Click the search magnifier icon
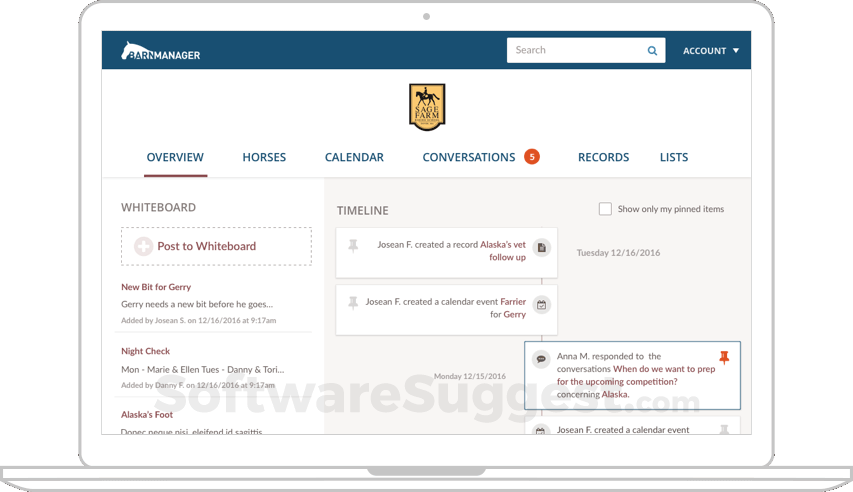This screenshot has width=853, height=492. pos(652,51)
